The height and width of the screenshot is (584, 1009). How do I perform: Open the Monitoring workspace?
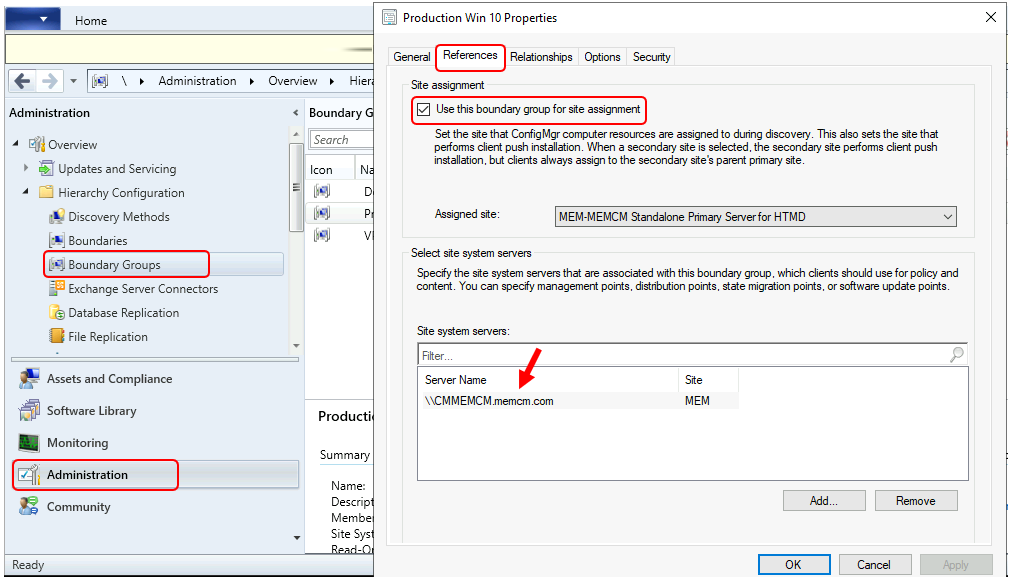(77, 443)
